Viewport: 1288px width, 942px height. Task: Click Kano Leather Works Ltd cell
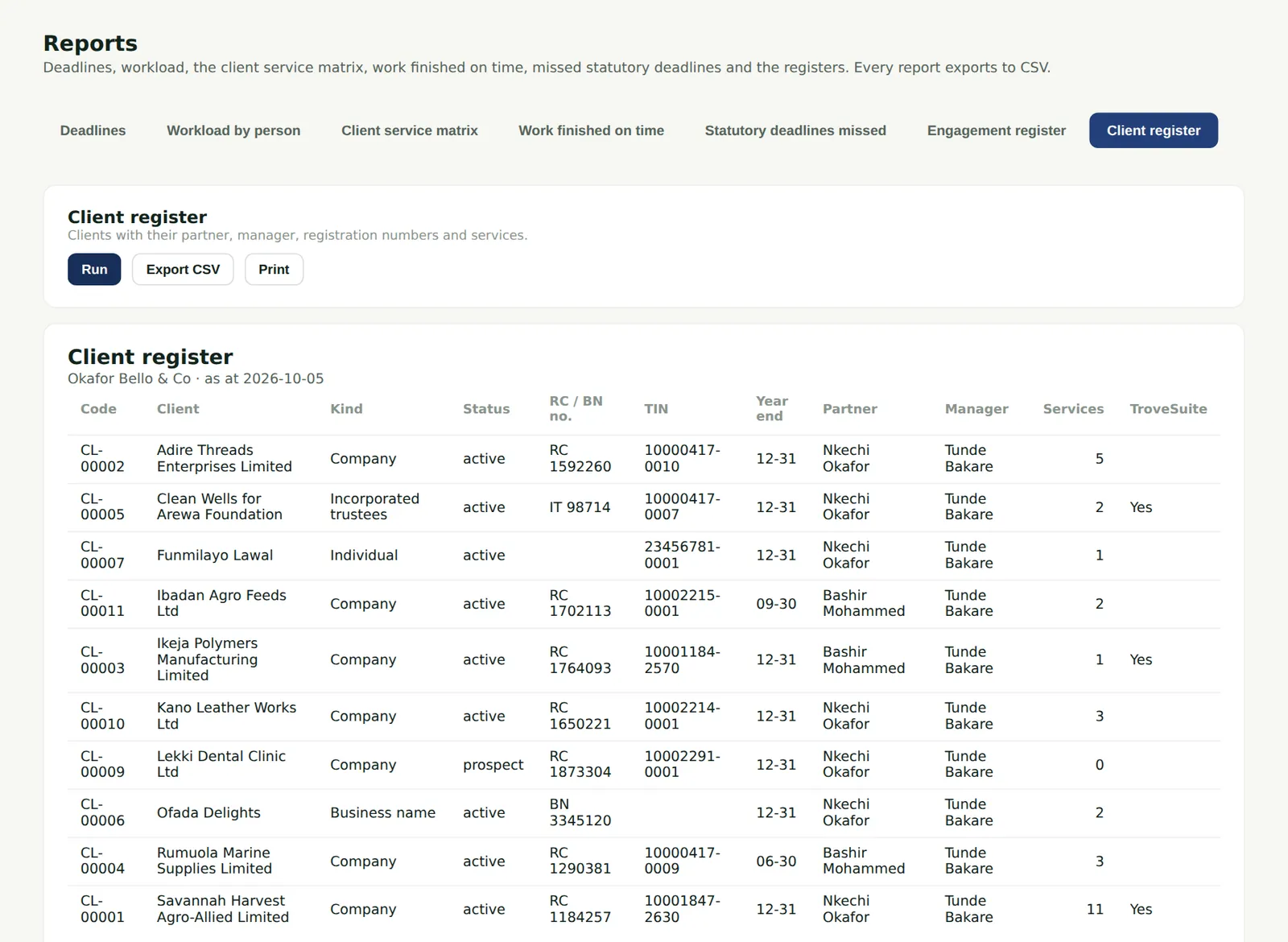coord(226,716)
